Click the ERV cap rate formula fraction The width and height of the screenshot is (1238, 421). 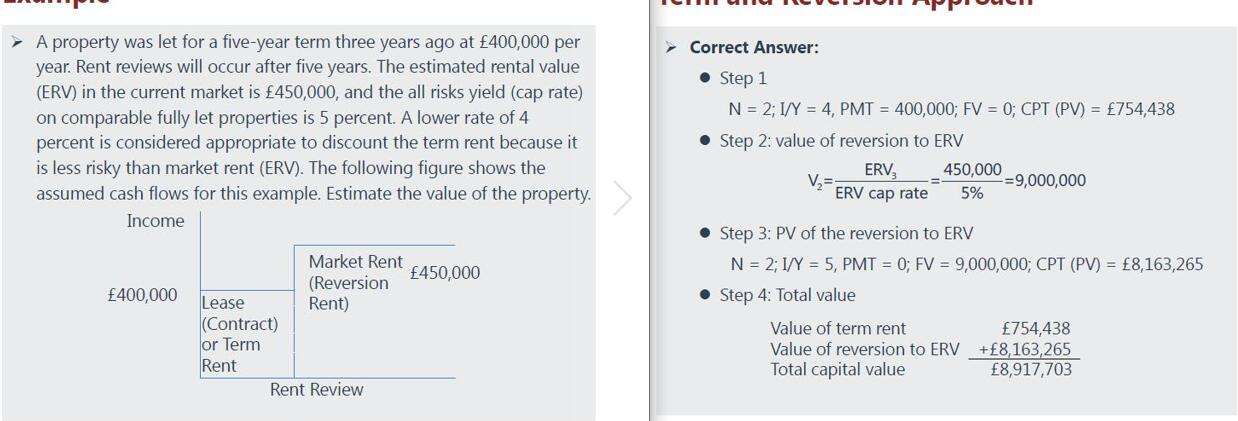click(x=882, y=181)
